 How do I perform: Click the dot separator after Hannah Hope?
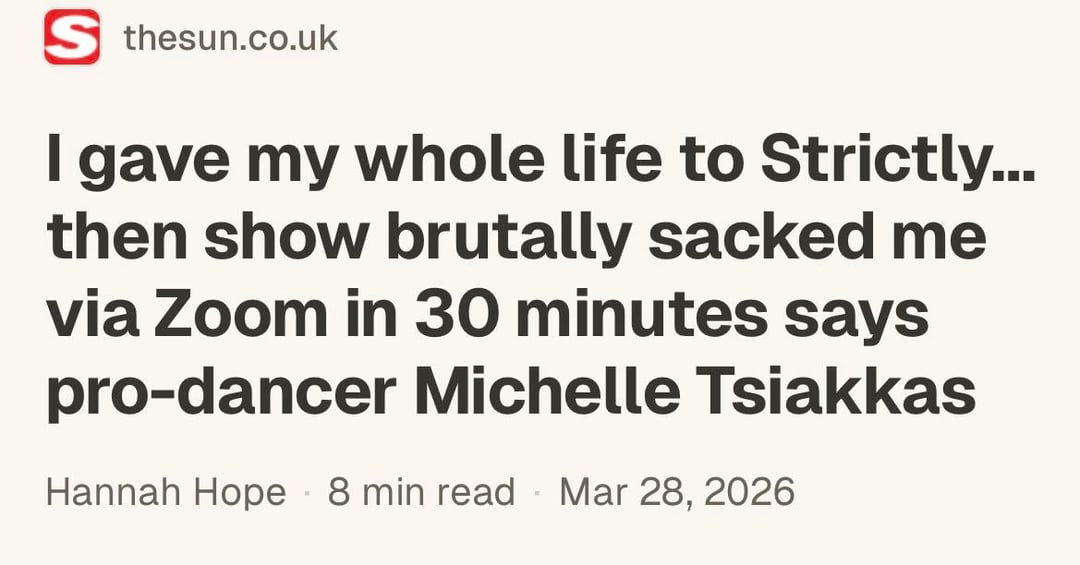(307, 493)
